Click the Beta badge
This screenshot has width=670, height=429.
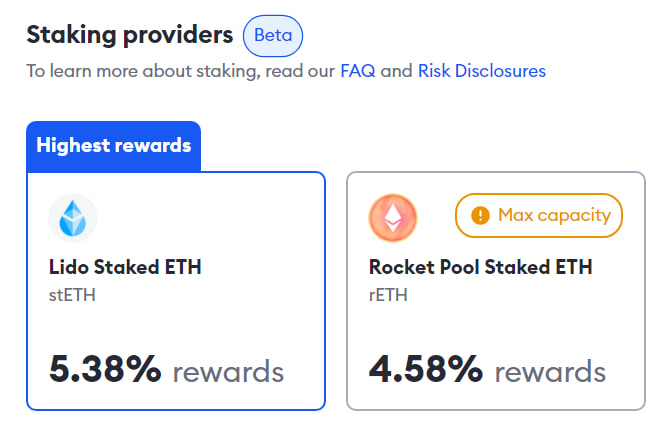(x=273, y=35)
